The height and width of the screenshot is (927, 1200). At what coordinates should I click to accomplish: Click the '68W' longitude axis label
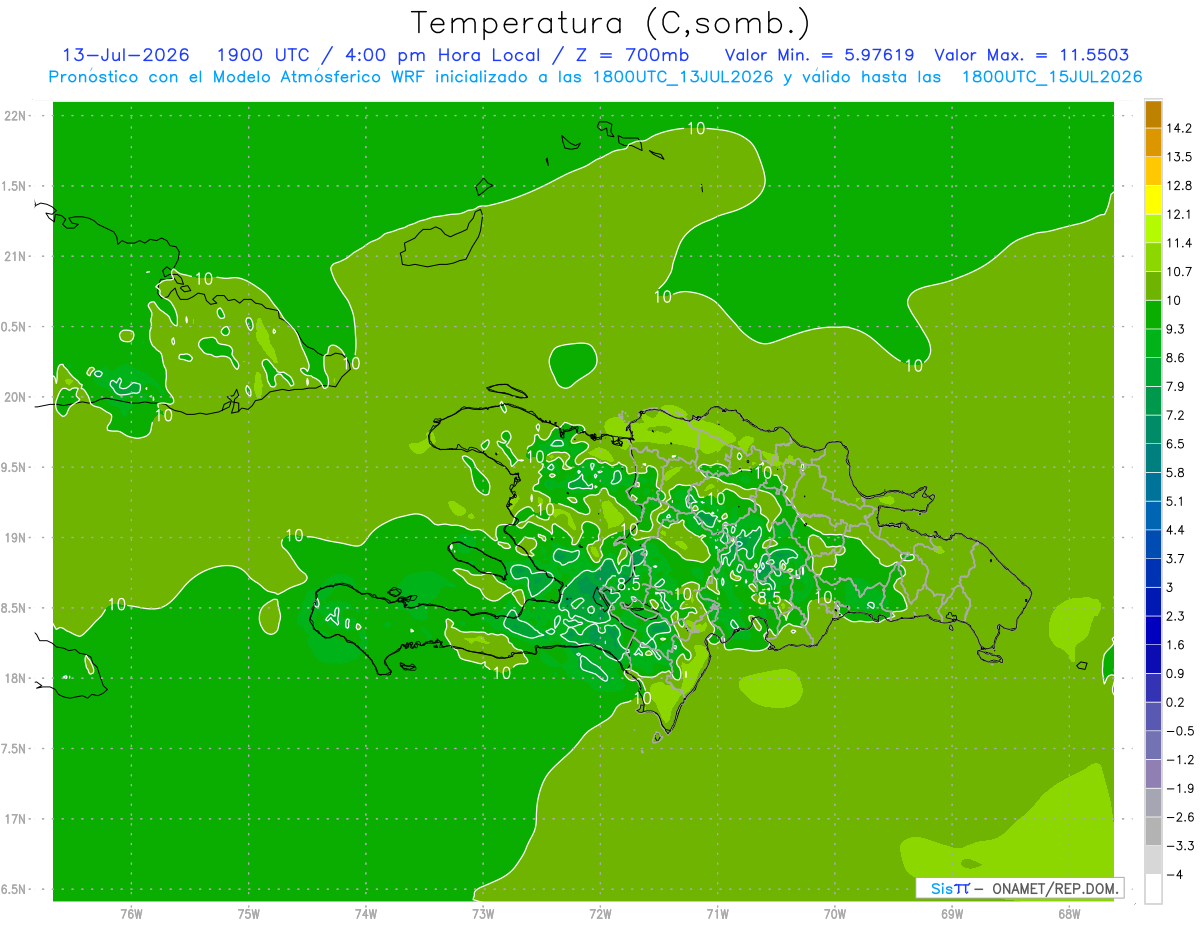[1069, 913]
